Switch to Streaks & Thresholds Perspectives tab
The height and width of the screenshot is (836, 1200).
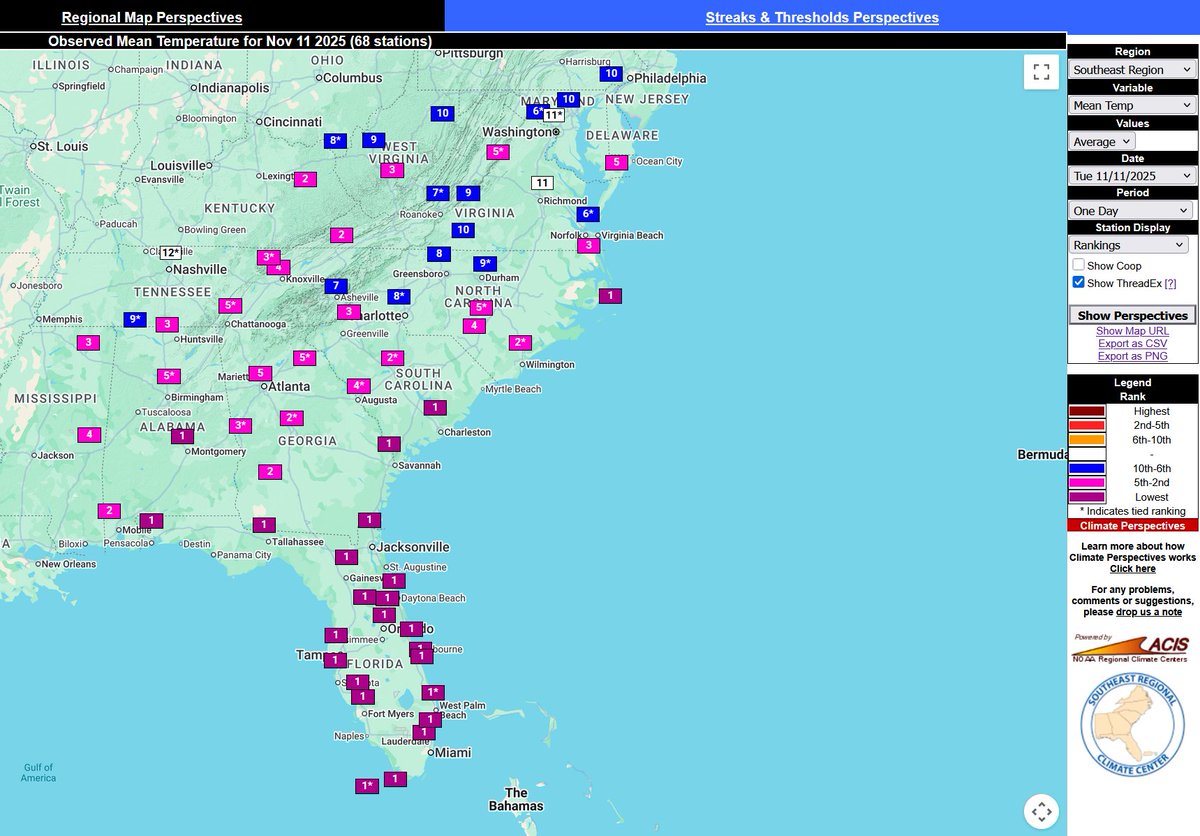821,16
